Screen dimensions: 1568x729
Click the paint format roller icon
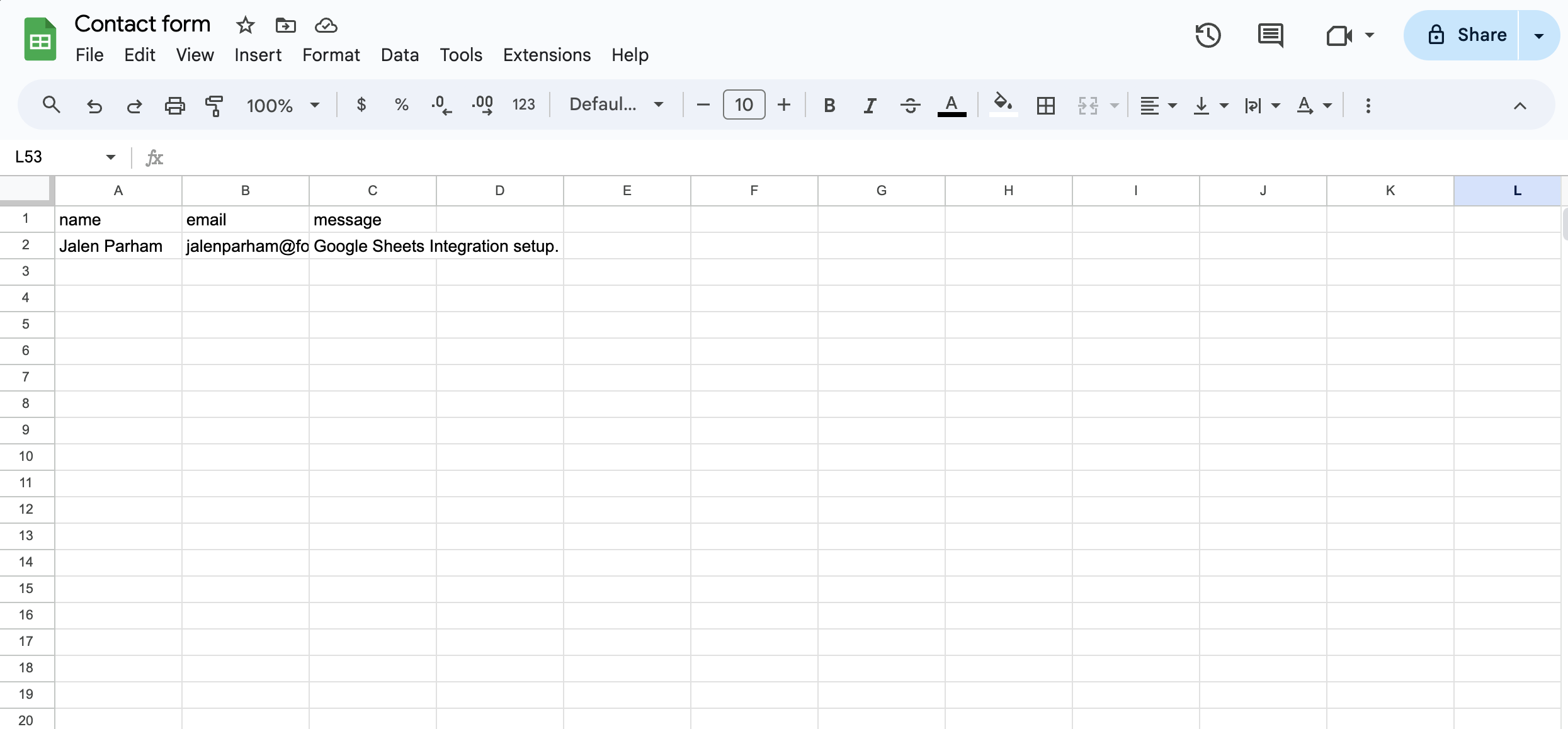tap(214, 105)
